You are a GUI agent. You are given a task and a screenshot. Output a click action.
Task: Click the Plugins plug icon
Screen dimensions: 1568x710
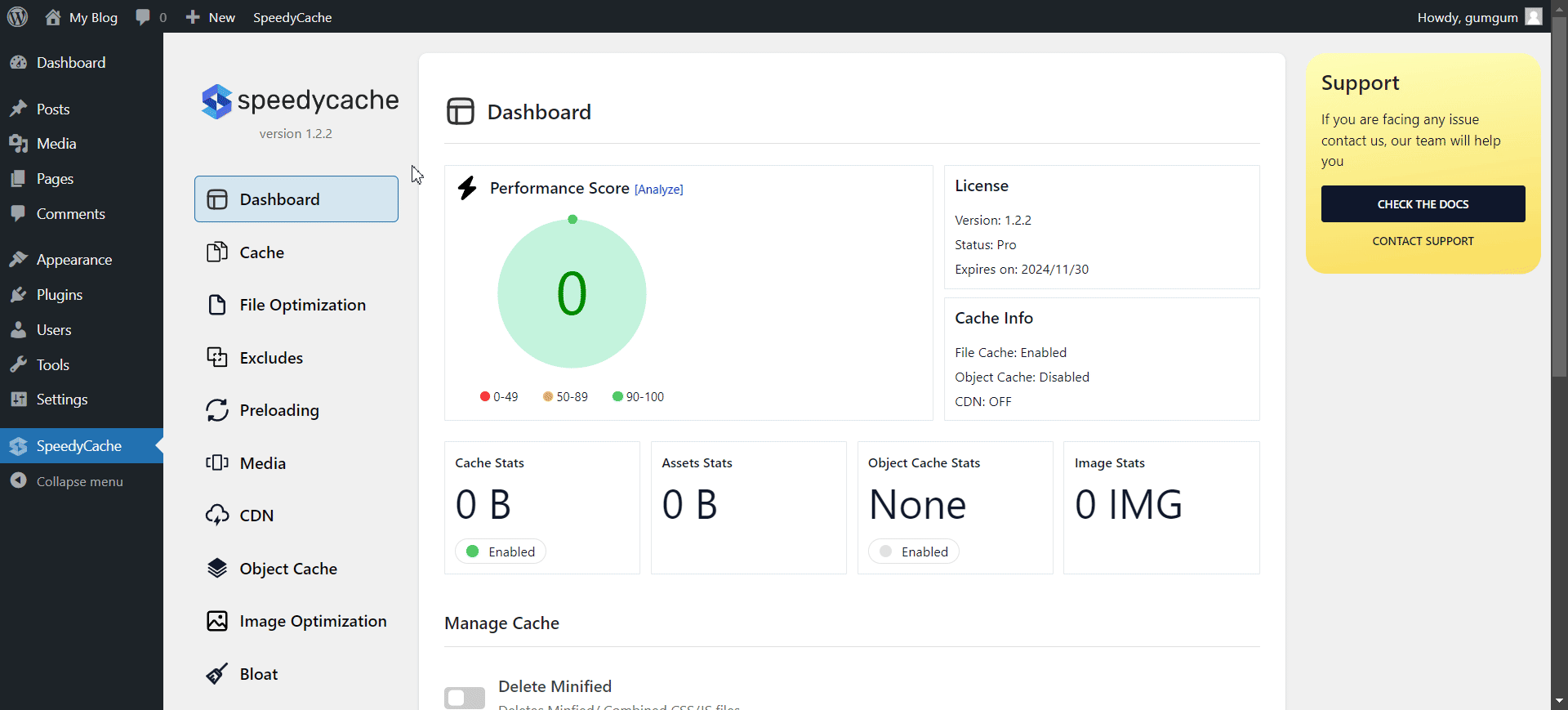pyautogui.click(x=18, y=295)
